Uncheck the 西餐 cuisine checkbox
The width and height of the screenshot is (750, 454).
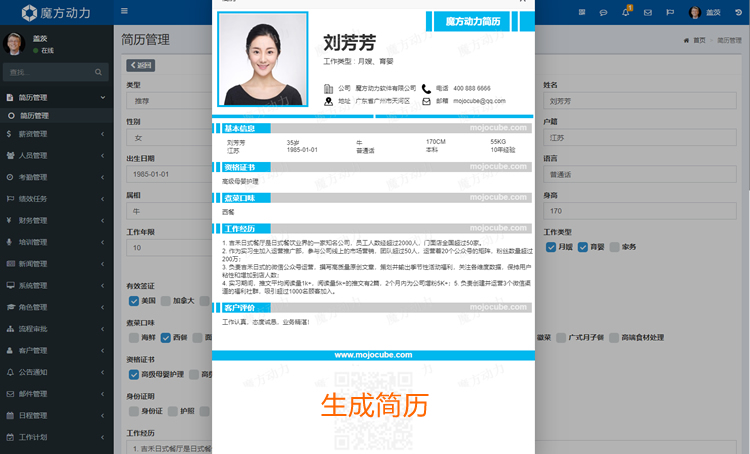point(165,338)
